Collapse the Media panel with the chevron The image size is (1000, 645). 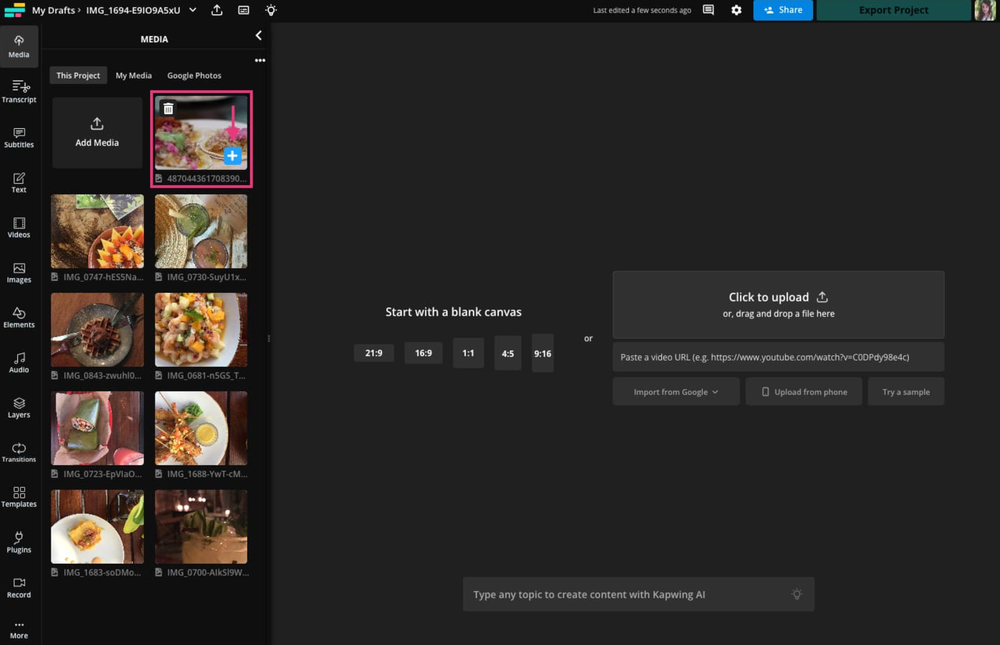coord(258,35)
